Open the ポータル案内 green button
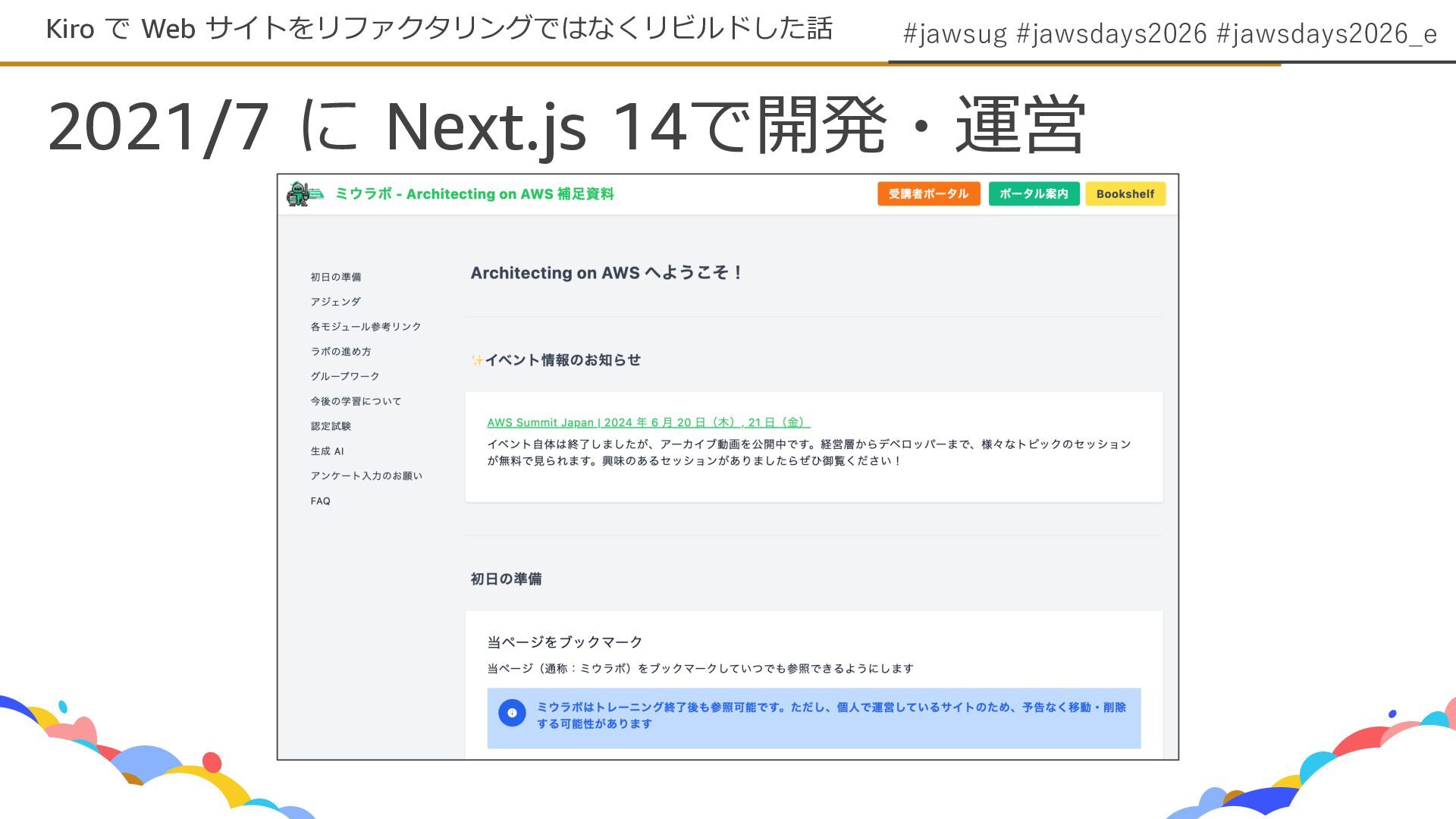Screen dimensions: 1456x819 click(1033, 194)
